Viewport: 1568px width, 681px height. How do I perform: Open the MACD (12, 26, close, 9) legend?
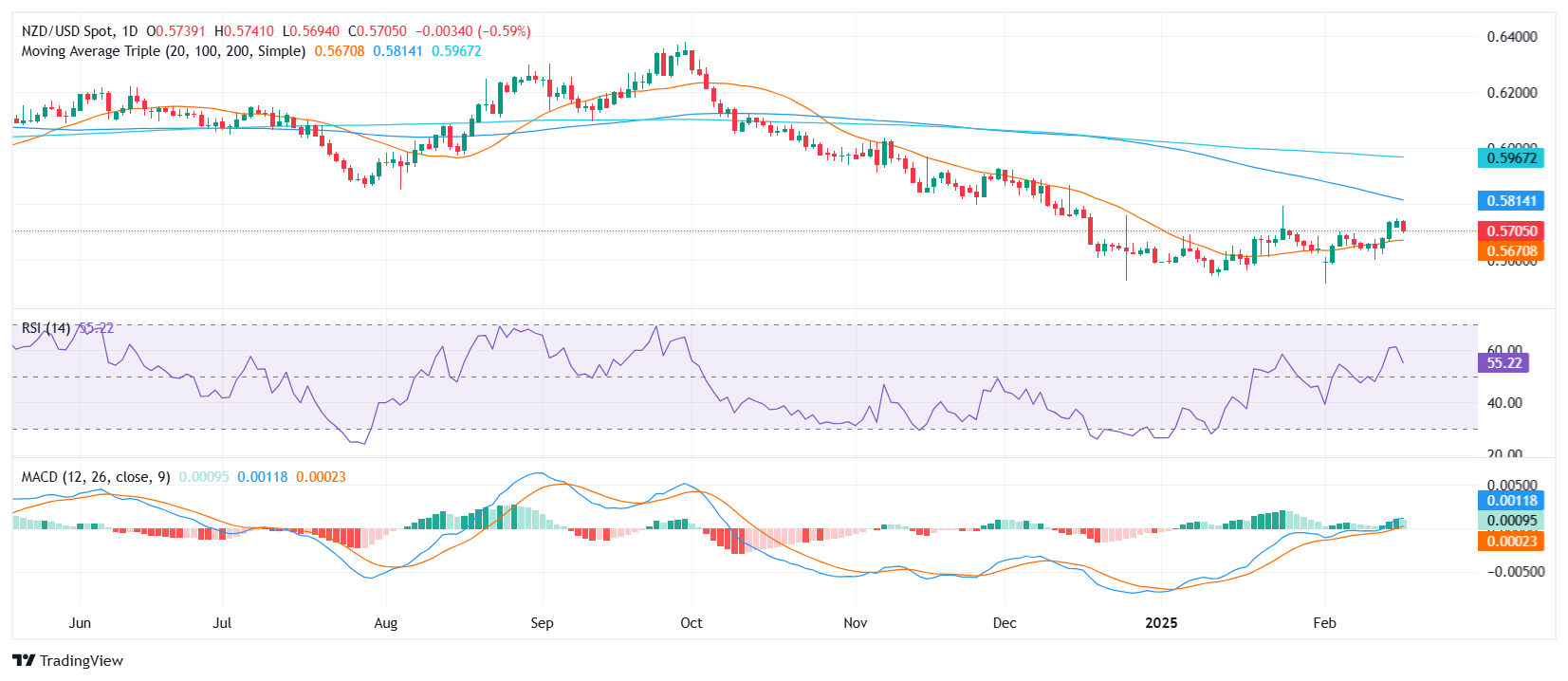pos(96,477)
